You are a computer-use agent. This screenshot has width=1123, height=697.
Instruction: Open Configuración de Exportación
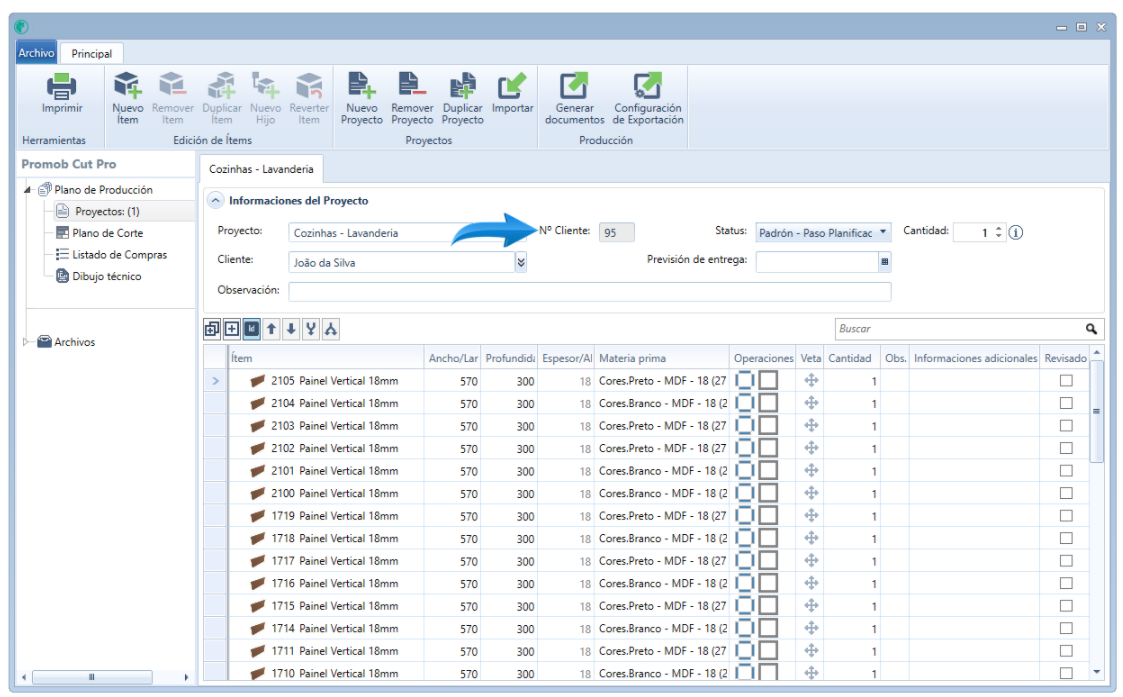coord(647,85)
